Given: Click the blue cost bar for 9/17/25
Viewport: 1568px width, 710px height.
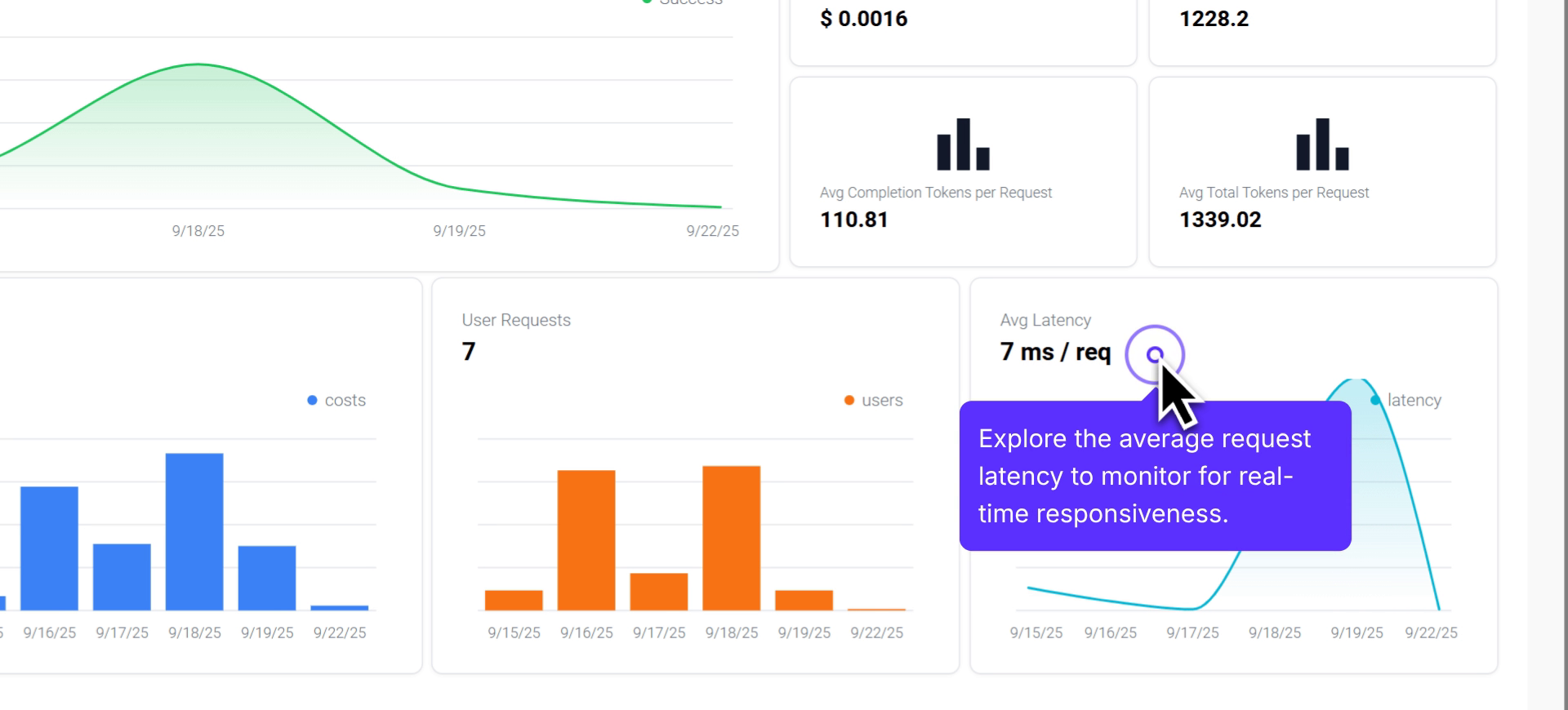Looking at the screenshot, I should point(122,576).
